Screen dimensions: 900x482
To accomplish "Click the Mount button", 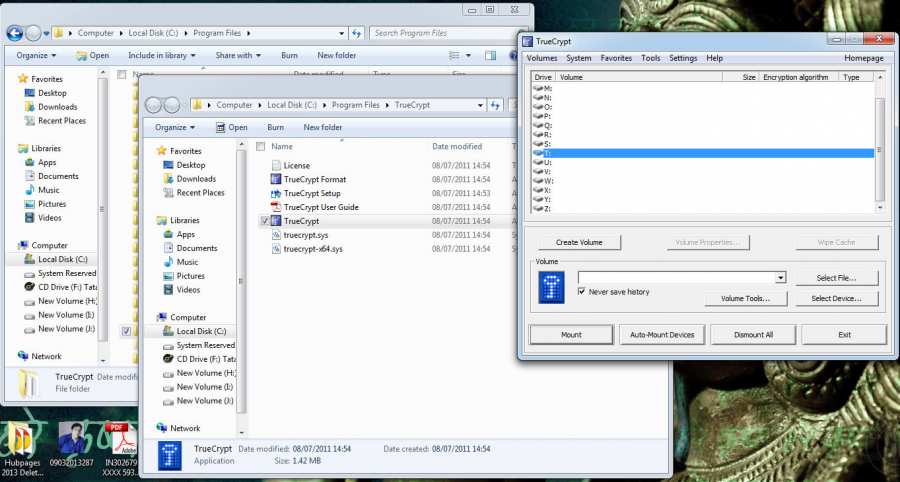I will click(x=571, y=335).
